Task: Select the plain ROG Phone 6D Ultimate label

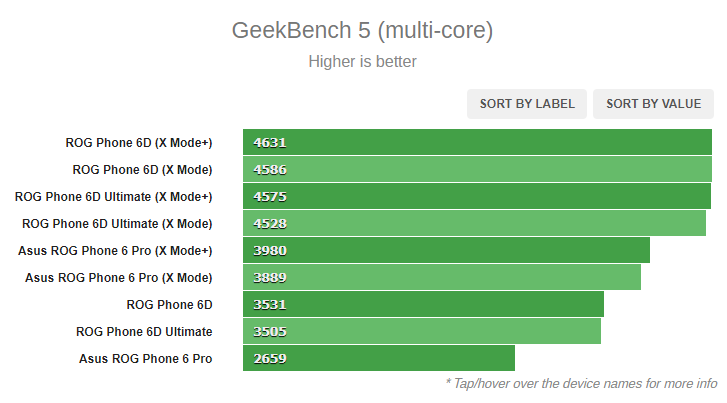Action: pos(144,332)
